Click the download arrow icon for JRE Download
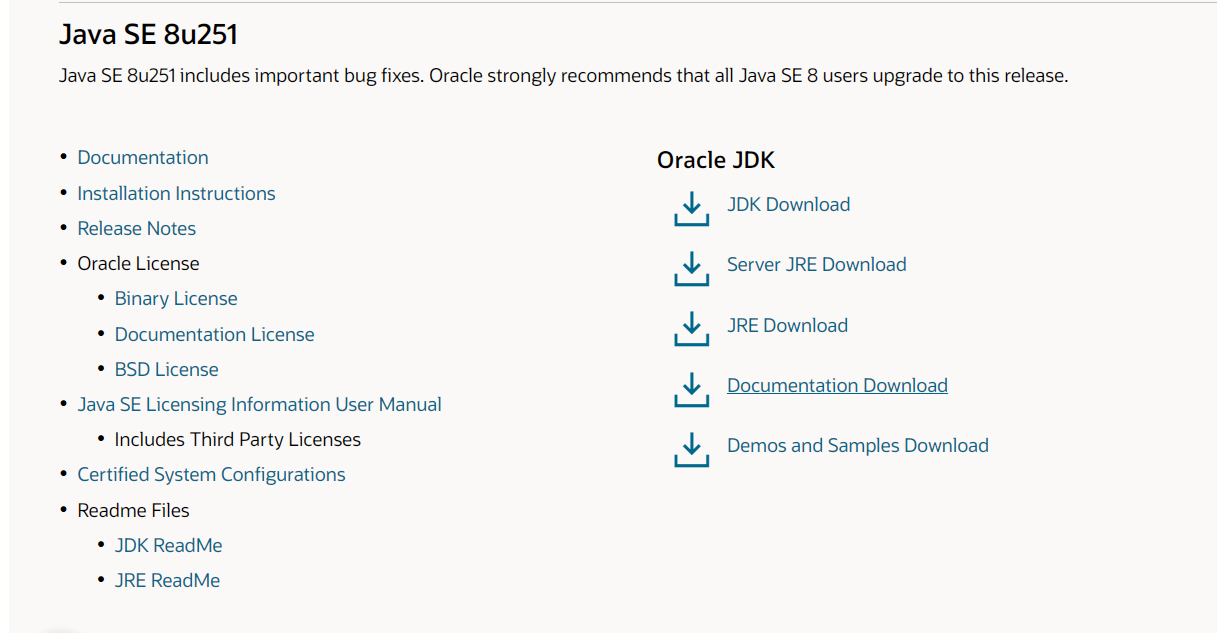Screen dimensions: 1217x633 (x=691, y=330)
